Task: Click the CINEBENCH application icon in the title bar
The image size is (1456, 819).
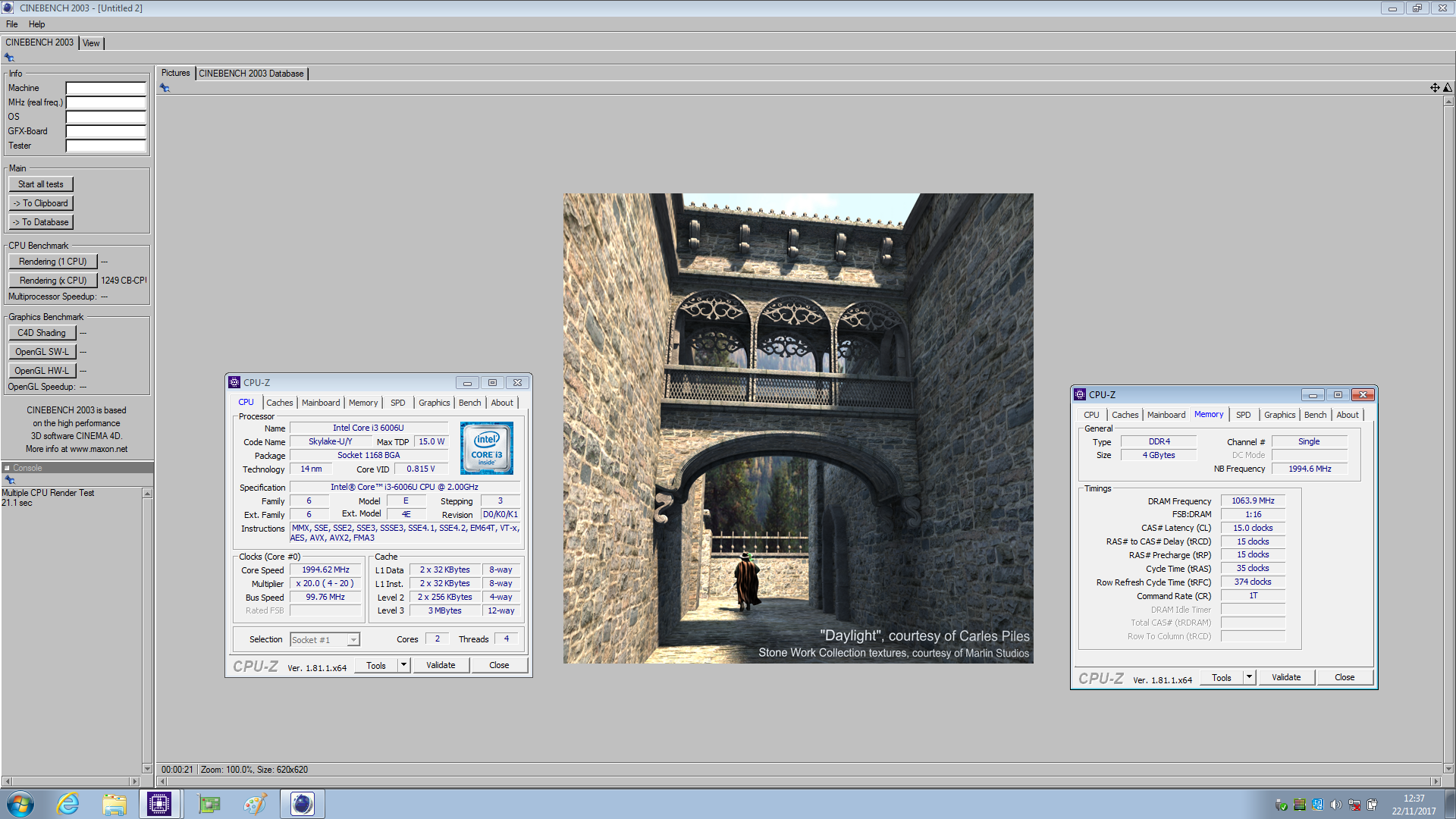Action: (8, 8)
